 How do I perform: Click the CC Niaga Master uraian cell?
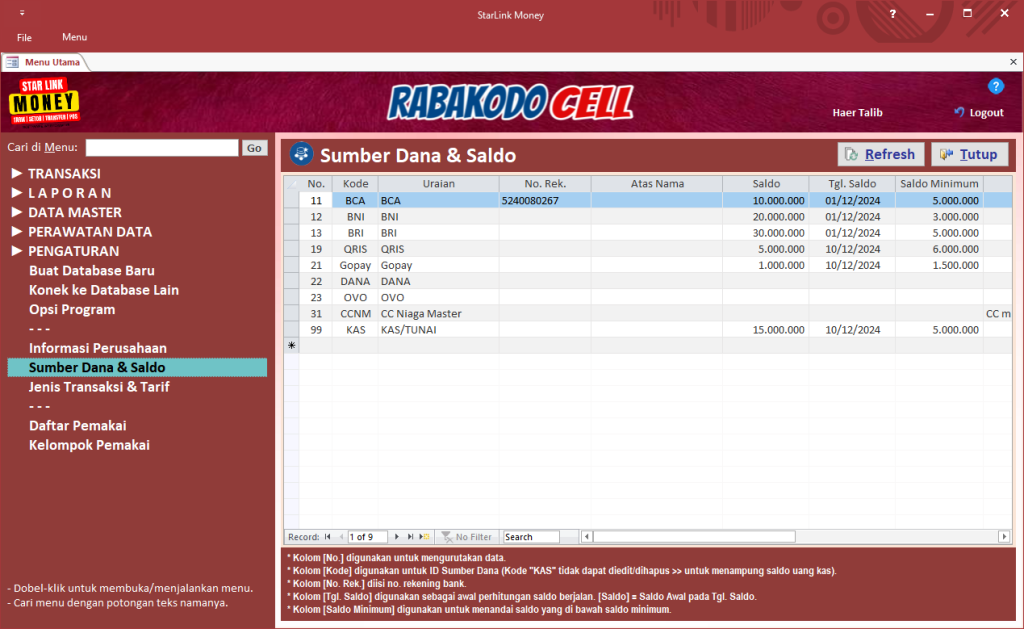pyautogui.click(x=438, y=314)
